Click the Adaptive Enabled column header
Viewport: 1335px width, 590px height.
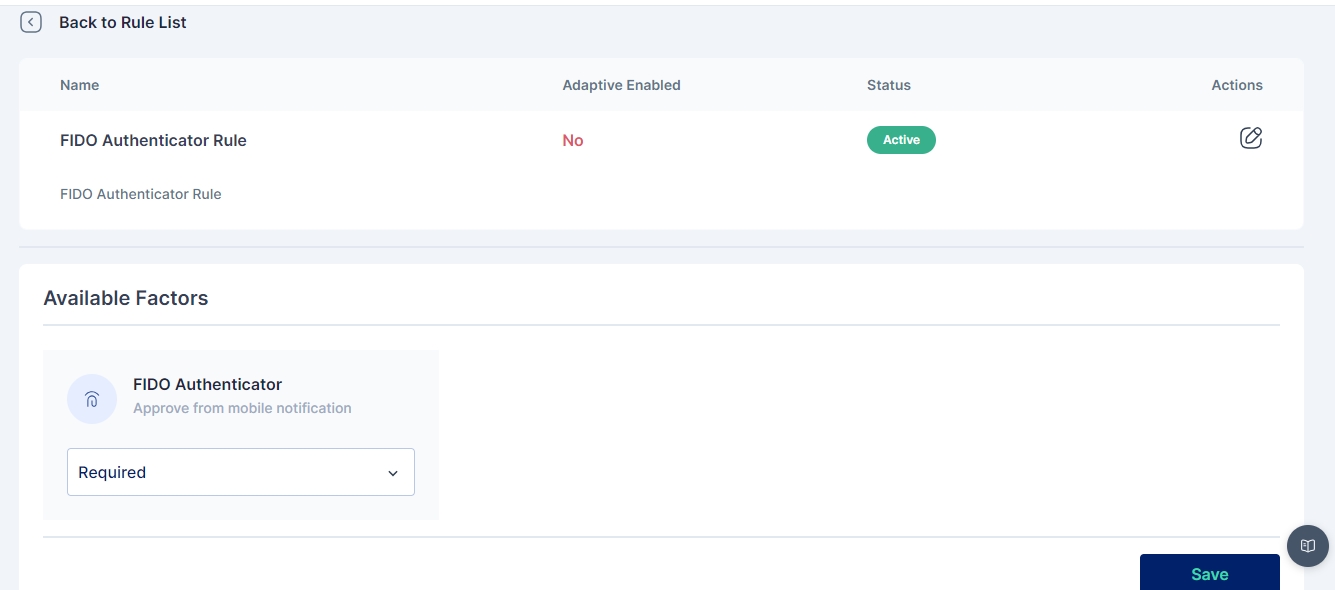[621, 85]
